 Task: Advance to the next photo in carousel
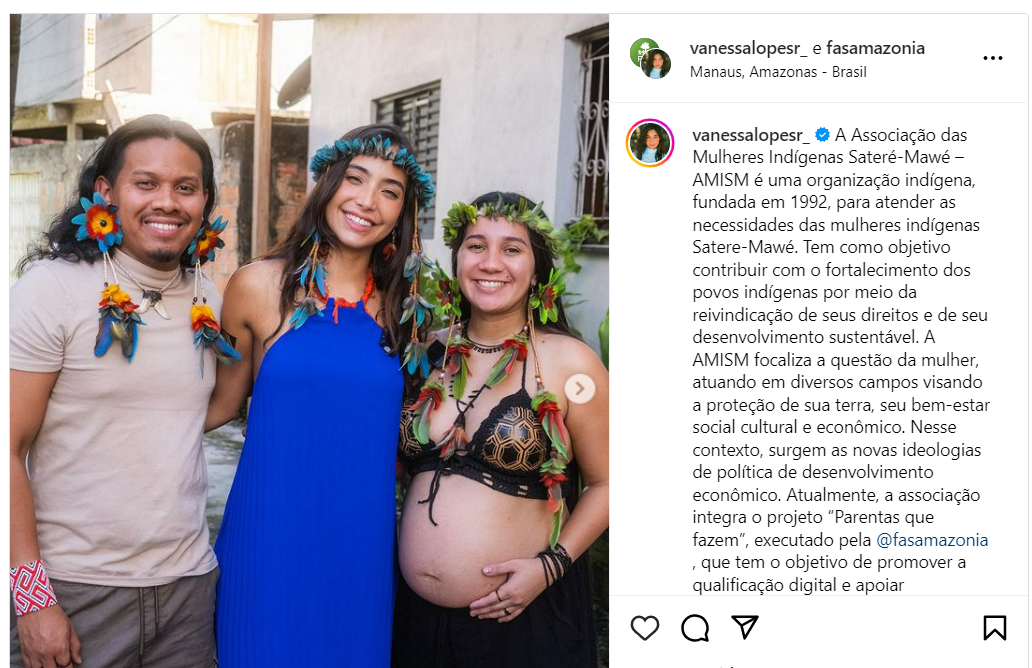[x=580, y=388]
